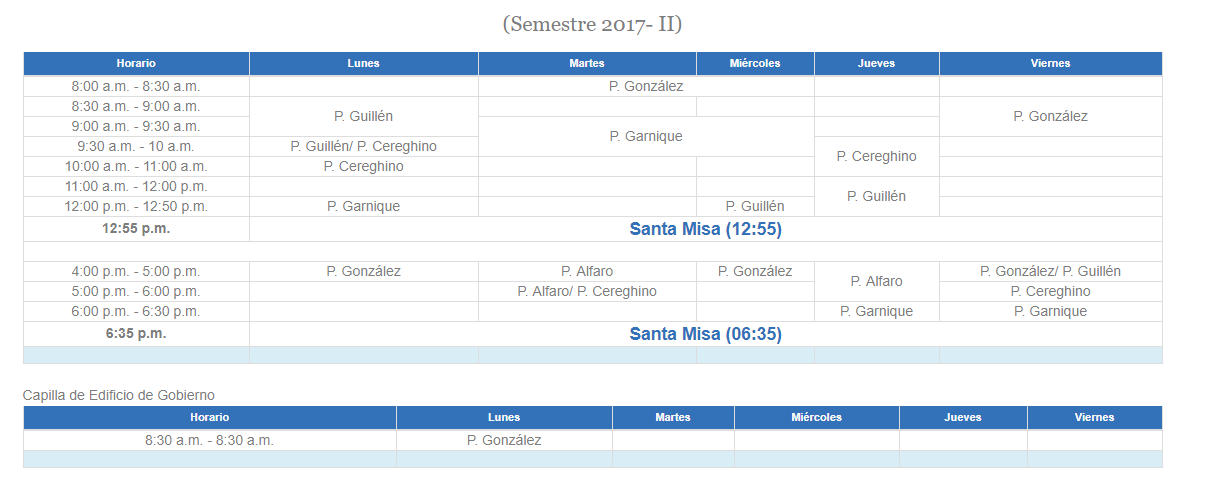Click the Capilla de Edificio de Gobierno label

(x=119, y=395)
